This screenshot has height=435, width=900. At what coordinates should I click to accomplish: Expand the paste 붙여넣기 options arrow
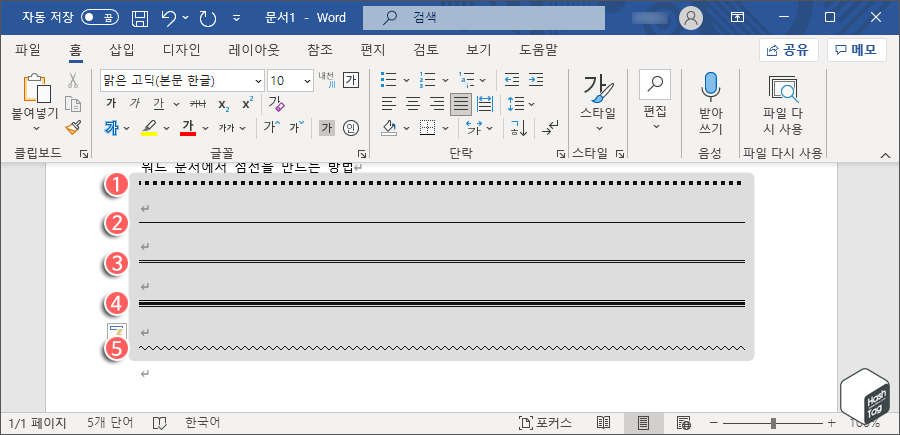pyautogui.click(x=37, y=129)
